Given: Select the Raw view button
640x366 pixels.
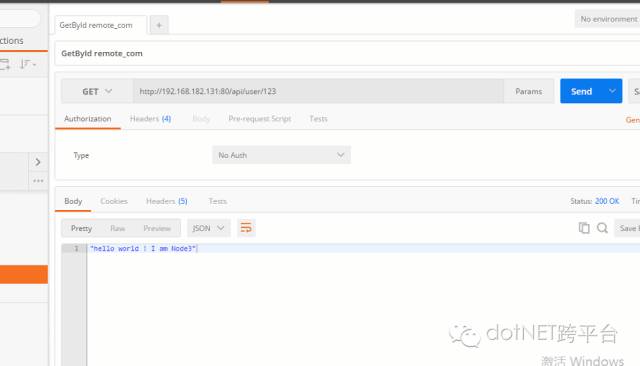Looking at the screenshot, I should pos(118,228).
